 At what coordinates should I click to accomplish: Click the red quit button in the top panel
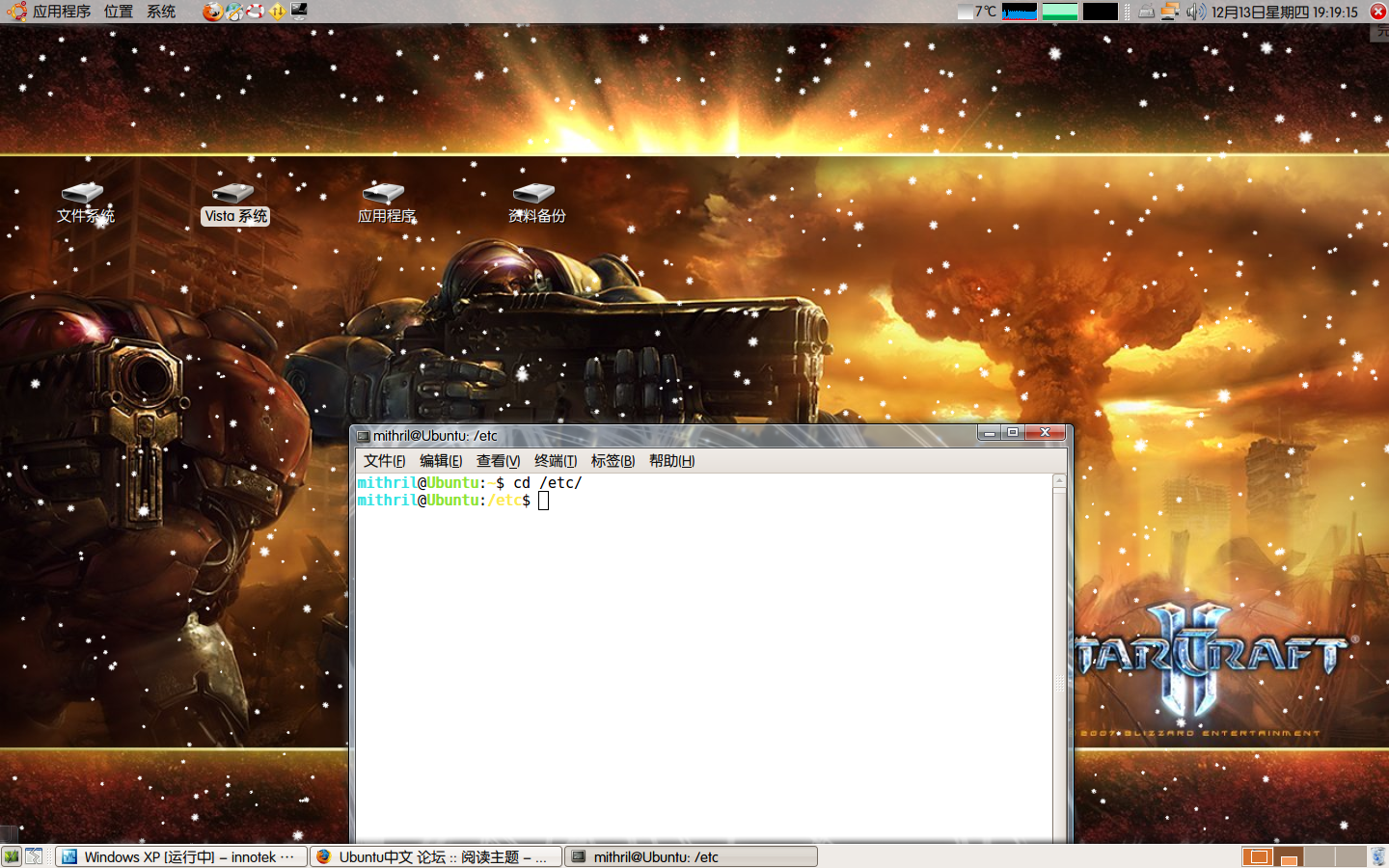pos(1378,12)
